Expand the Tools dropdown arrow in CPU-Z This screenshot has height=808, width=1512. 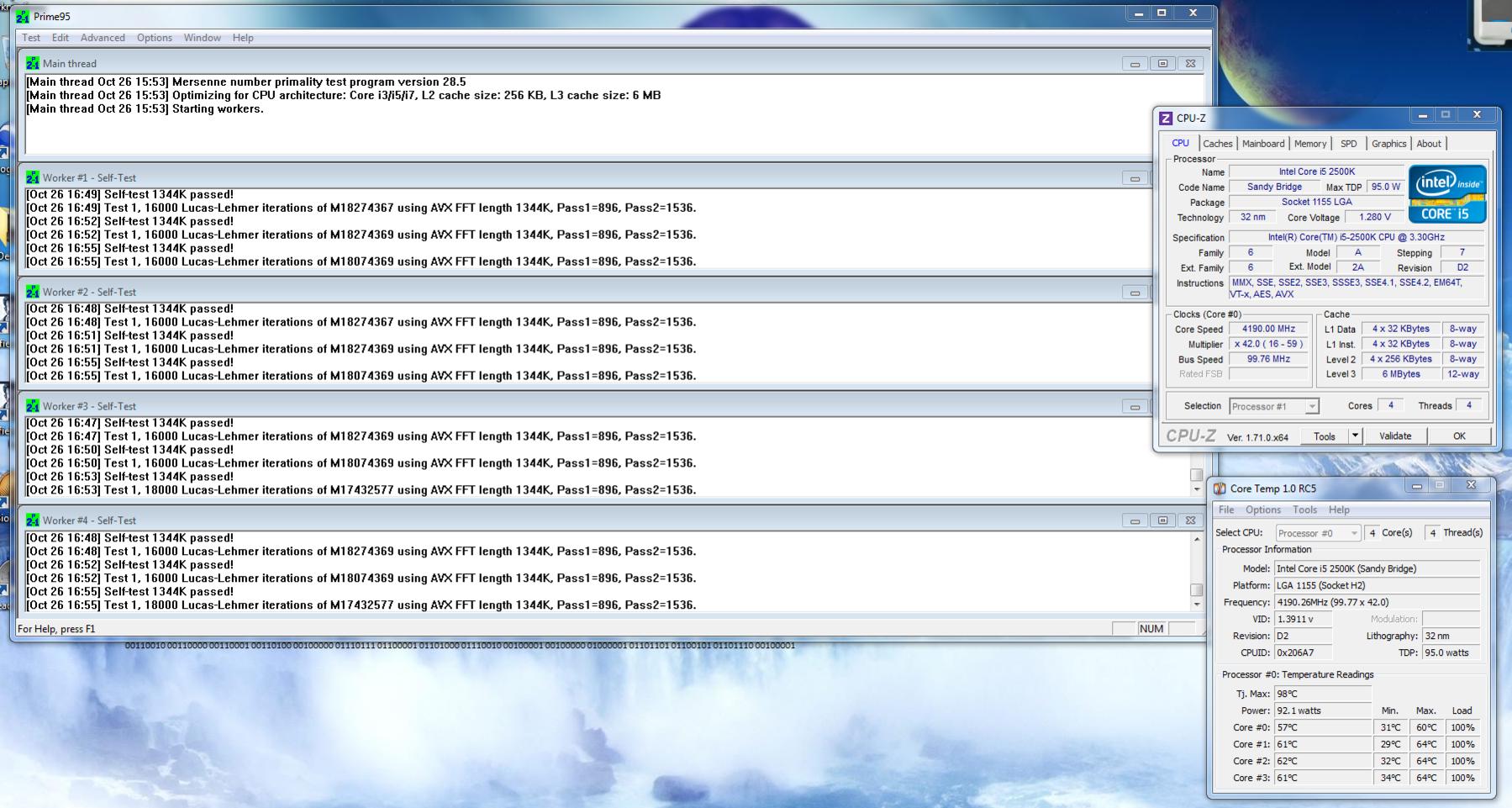(x=1355, y=436)
